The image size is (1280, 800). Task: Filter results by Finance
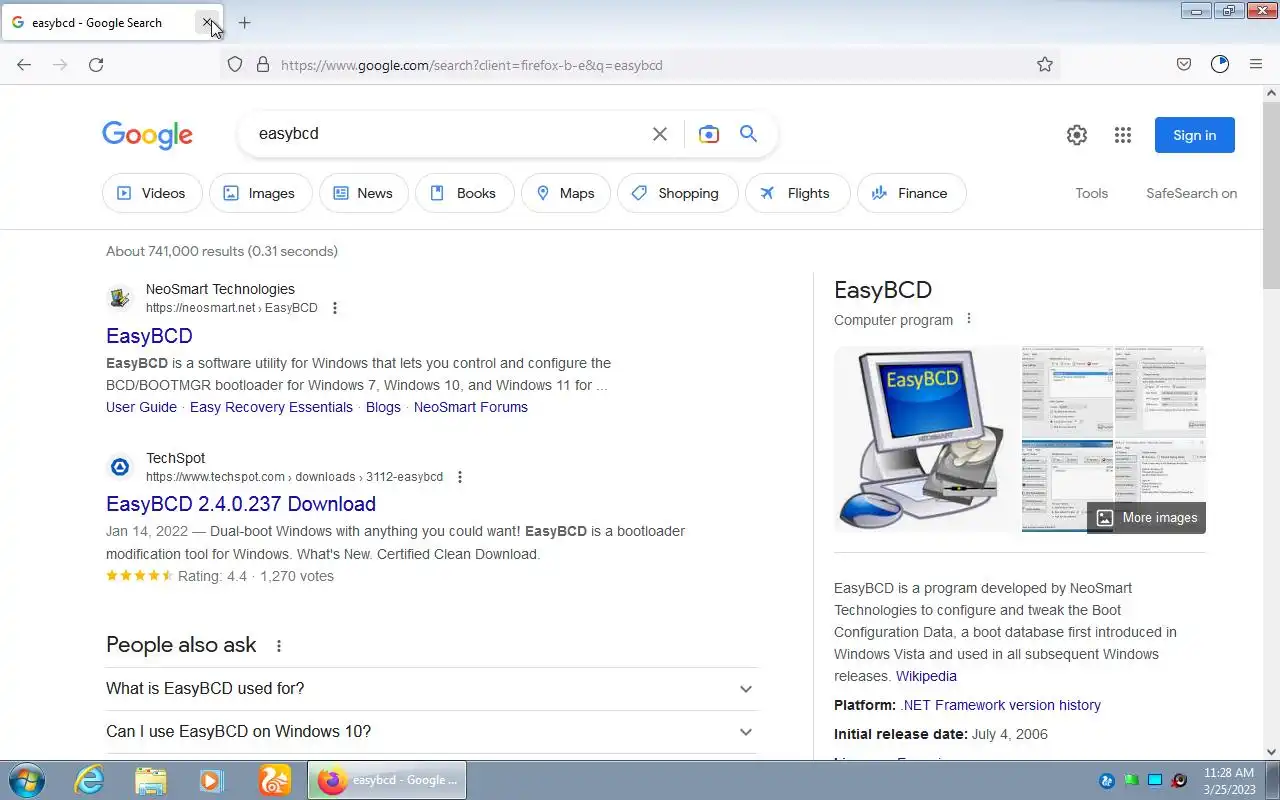[912, 193]
